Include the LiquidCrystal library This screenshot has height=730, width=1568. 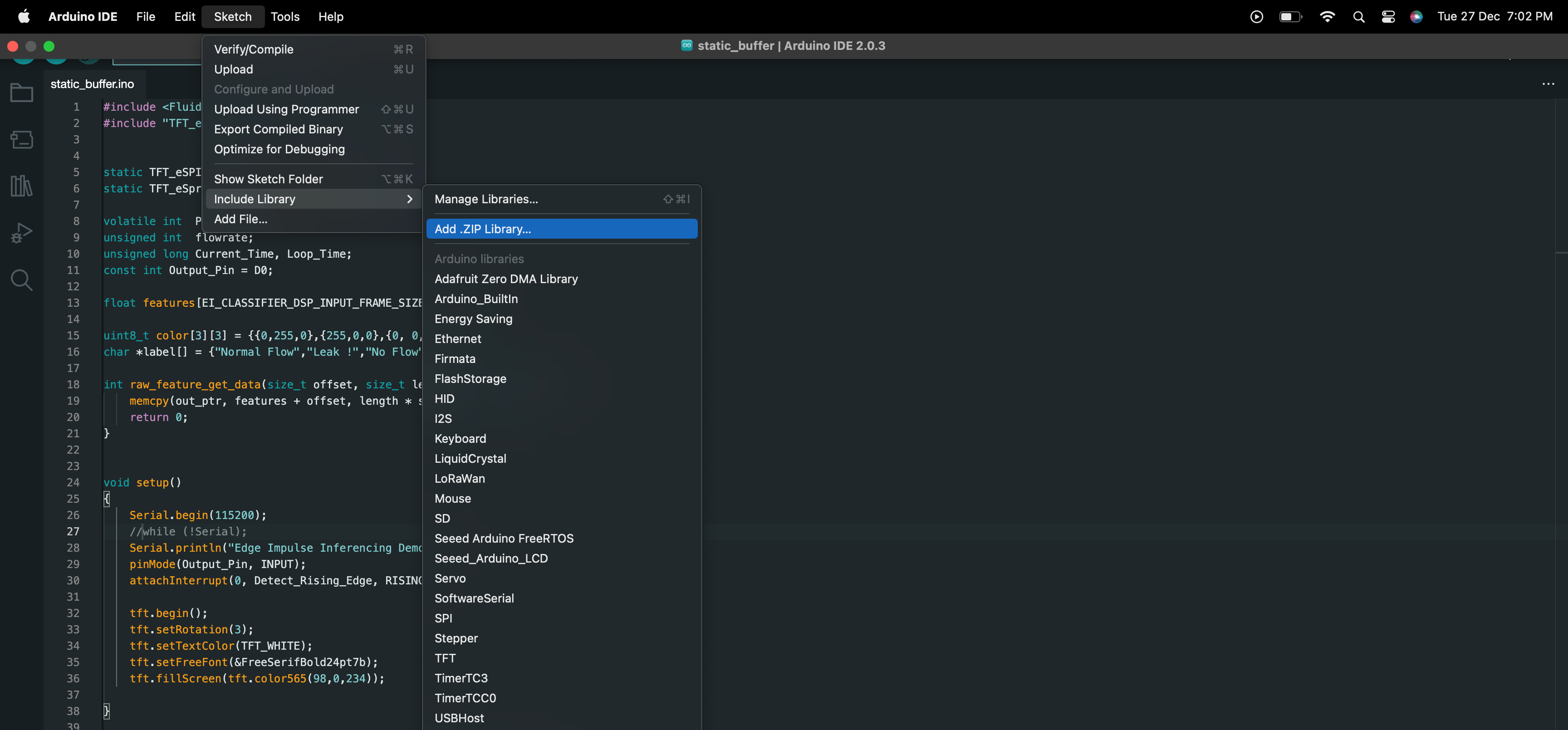point(562,459)
